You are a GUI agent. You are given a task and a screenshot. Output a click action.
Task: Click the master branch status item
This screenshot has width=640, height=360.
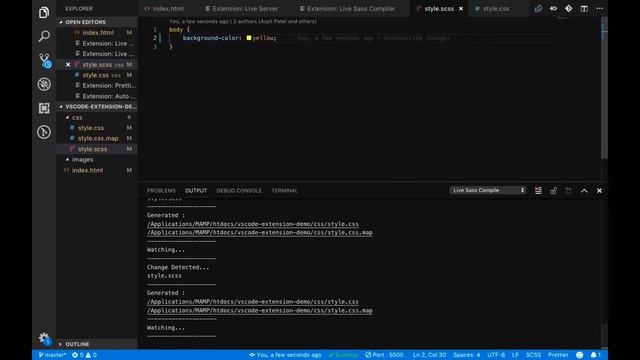click(x=52, y=355)
